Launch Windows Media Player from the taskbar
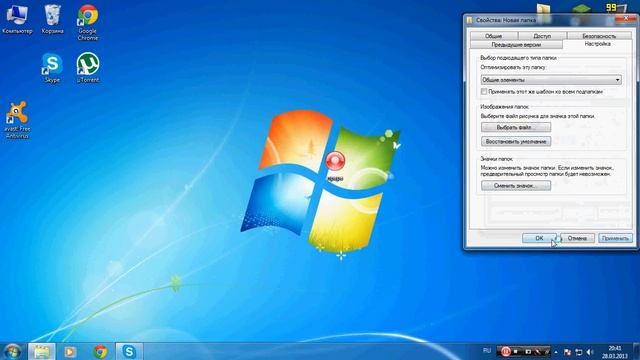Screen dimensions: 640x360 [70, 351]
